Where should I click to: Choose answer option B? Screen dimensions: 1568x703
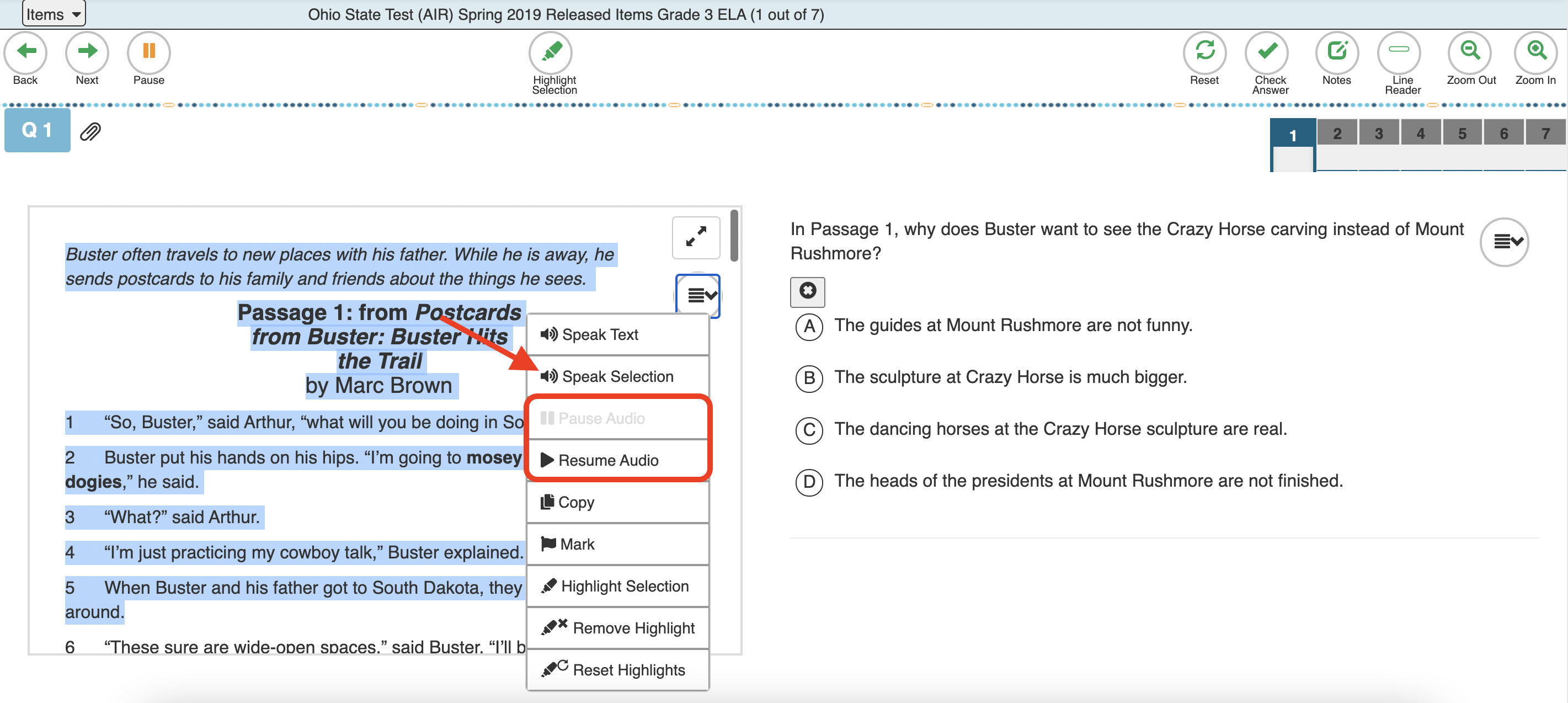(x=808, y=379)
